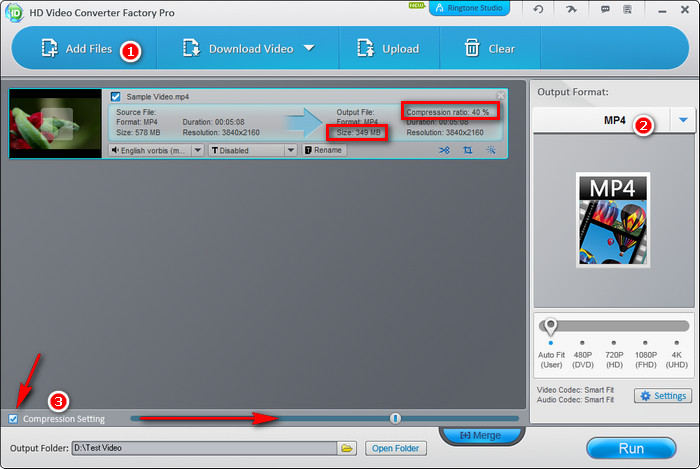Click the Download Video file icon
The height and width of the screenshot is (469, 700).
click(192, 48)
